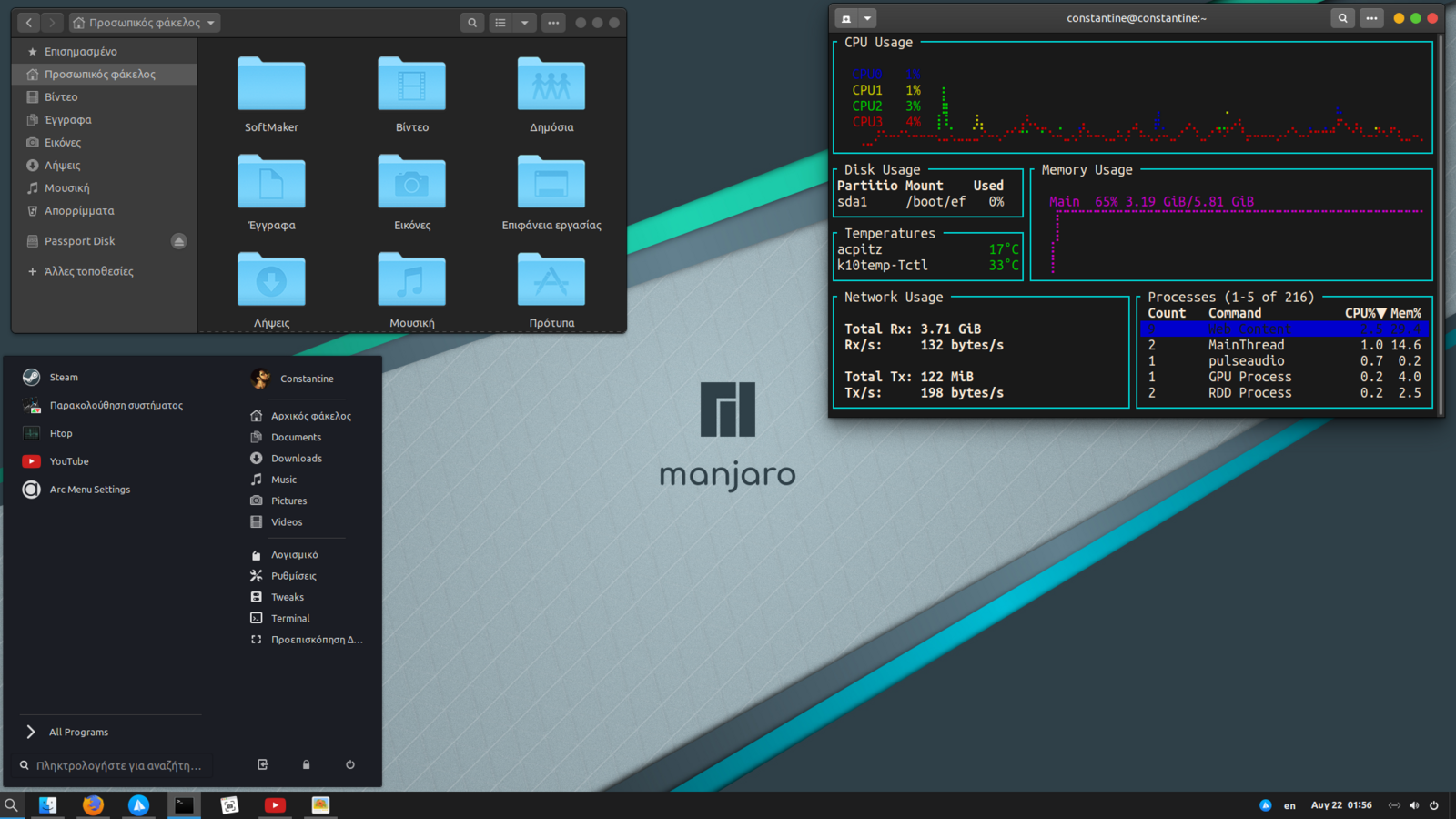Click the lock screen icon in Arc Menu
The height and width of the screenshot is (819, 1456).
point(307,764)
